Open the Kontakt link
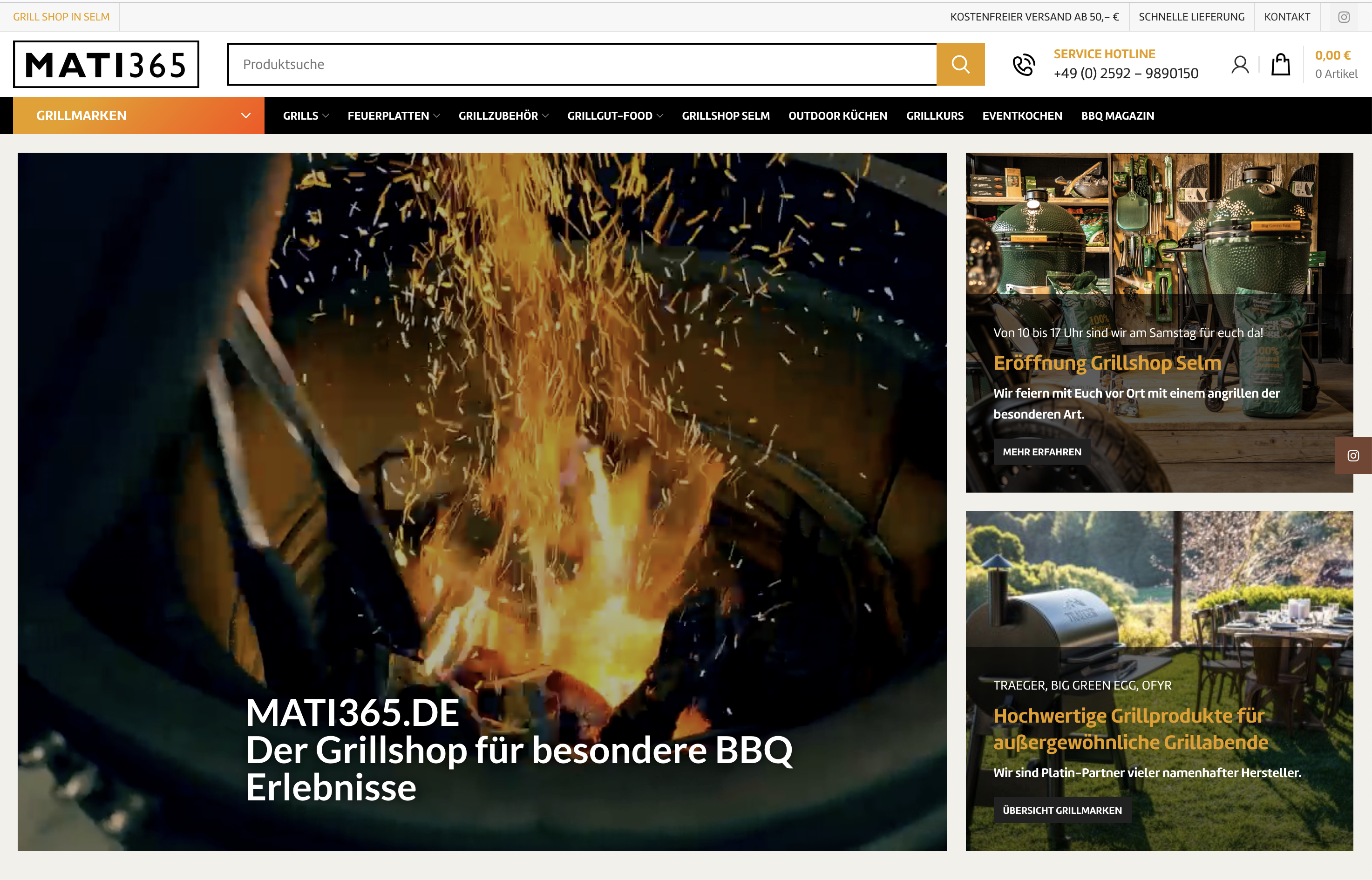 (1286, 17)
